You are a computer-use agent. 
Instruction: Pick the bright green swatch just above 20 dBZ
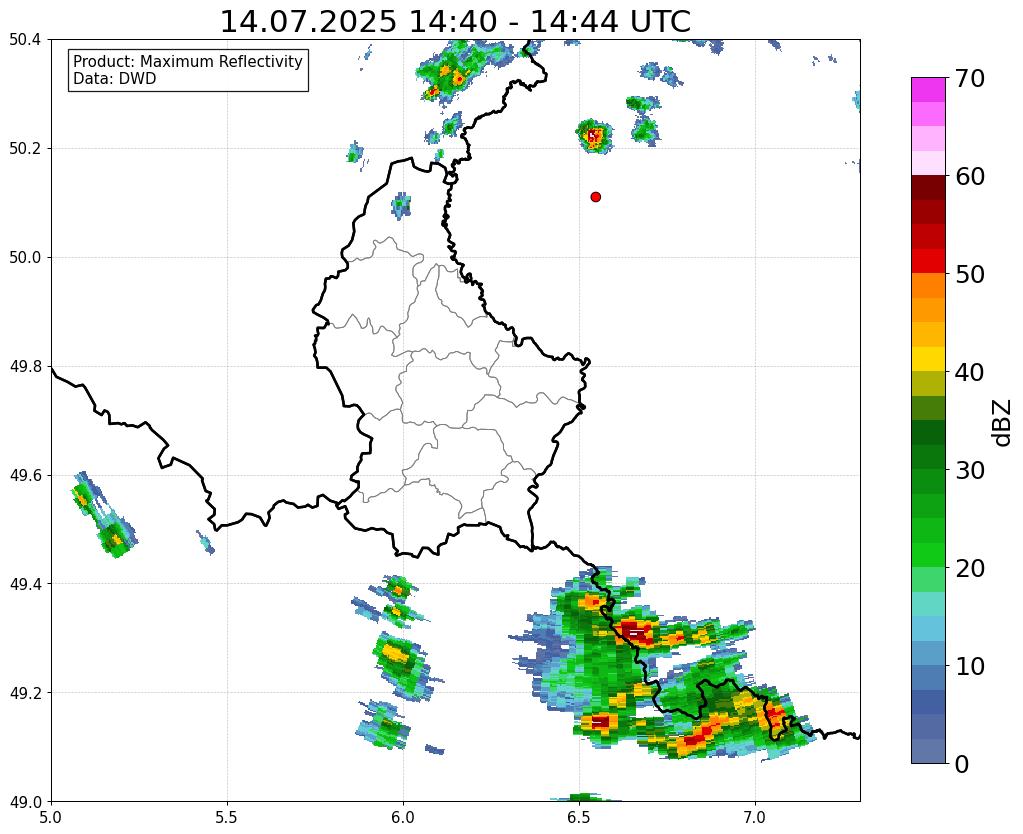(928, 555)
